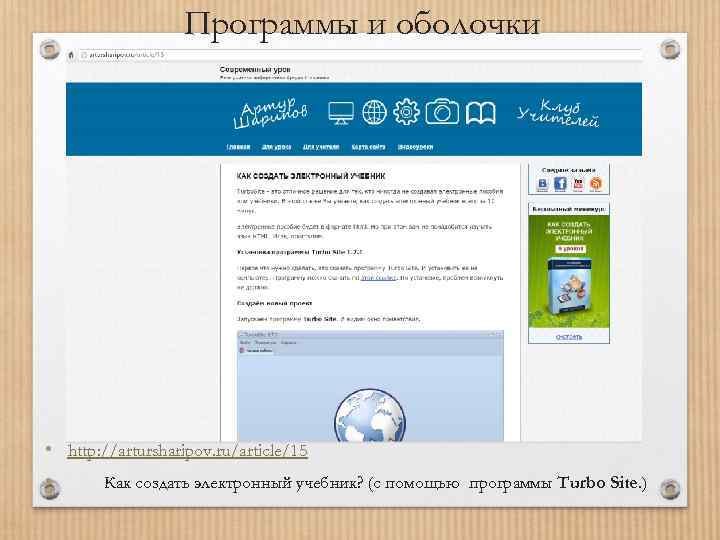The width and height of the screenshot is (720, 540).
Task: Open the VK social icon in the sidebar
Action: click(542, 184)
